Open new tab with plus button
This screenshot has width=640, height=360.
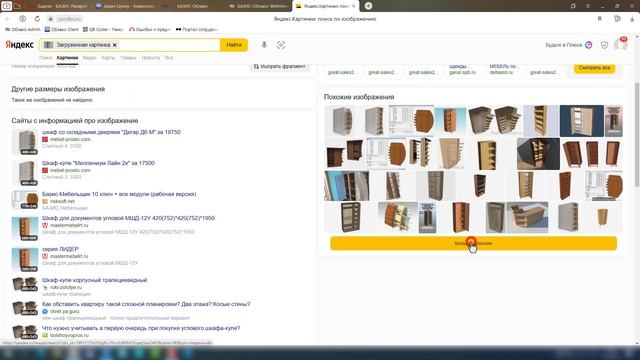(368, 6)
